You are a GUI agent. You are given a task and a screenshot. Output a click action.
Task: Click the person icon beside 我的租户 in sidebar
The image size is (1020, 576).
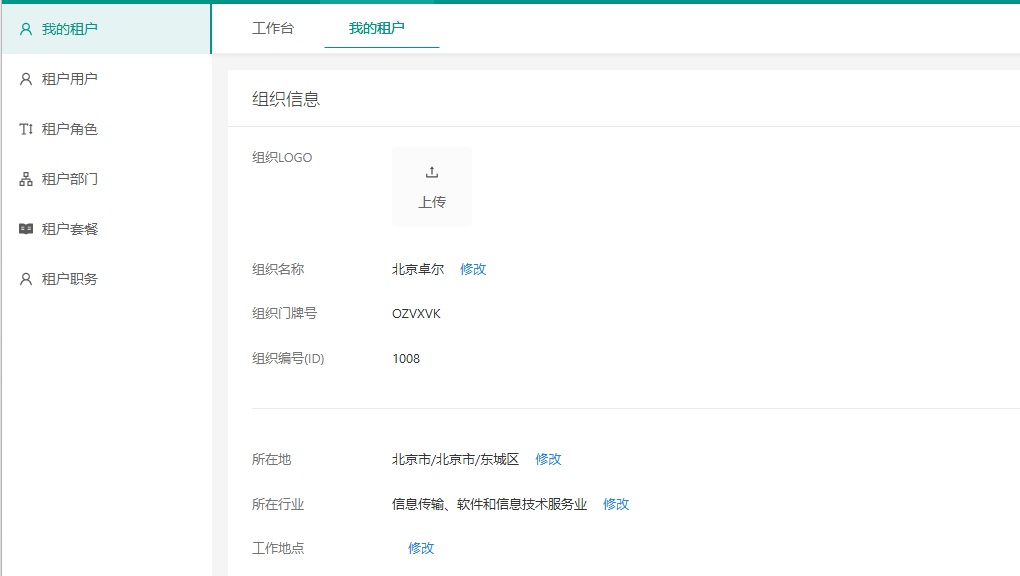point(26,29)
